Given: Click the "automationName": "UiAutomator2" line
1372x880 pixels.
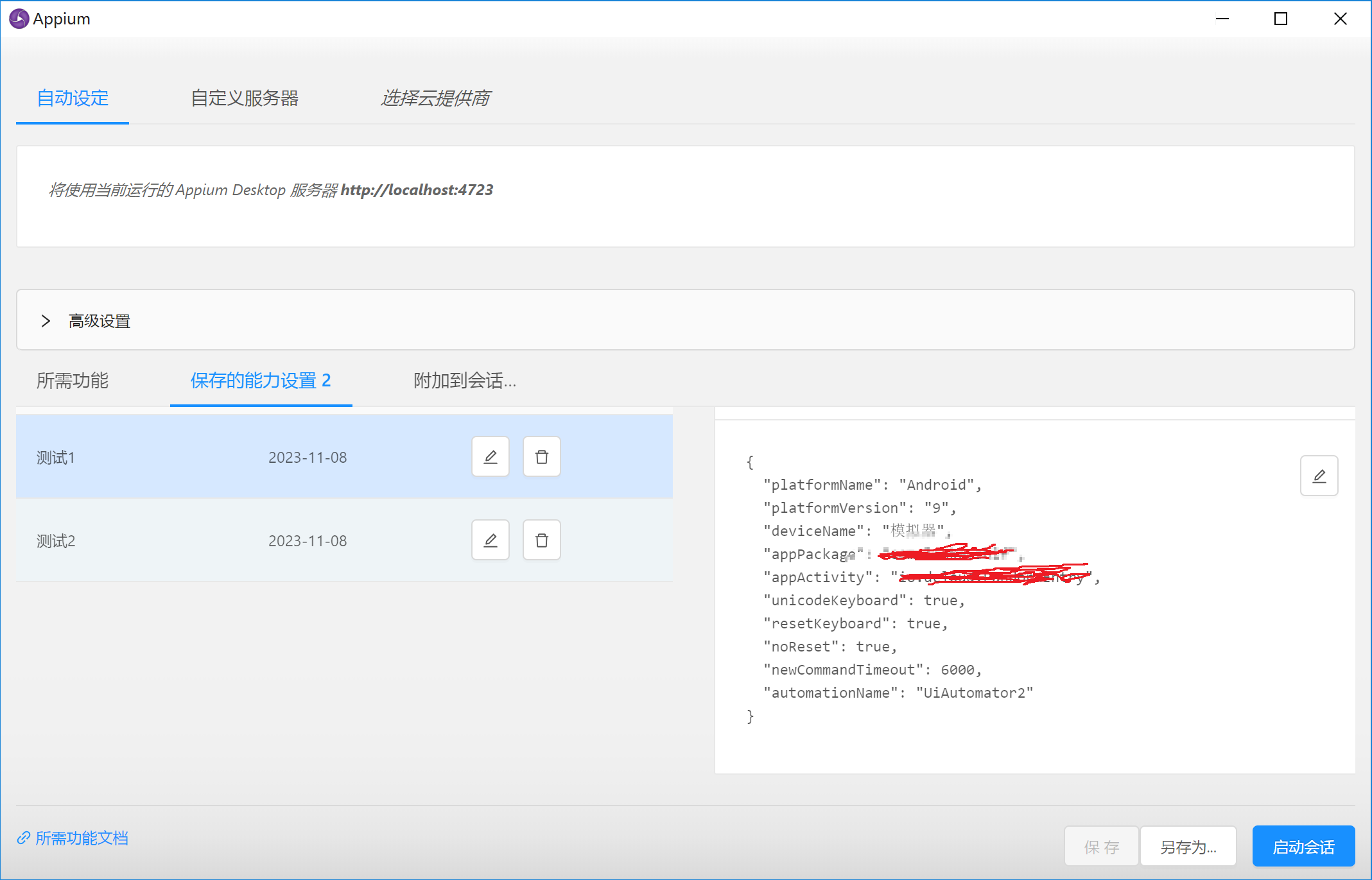Looking at the screenshot, I should [x=898, y=693].
